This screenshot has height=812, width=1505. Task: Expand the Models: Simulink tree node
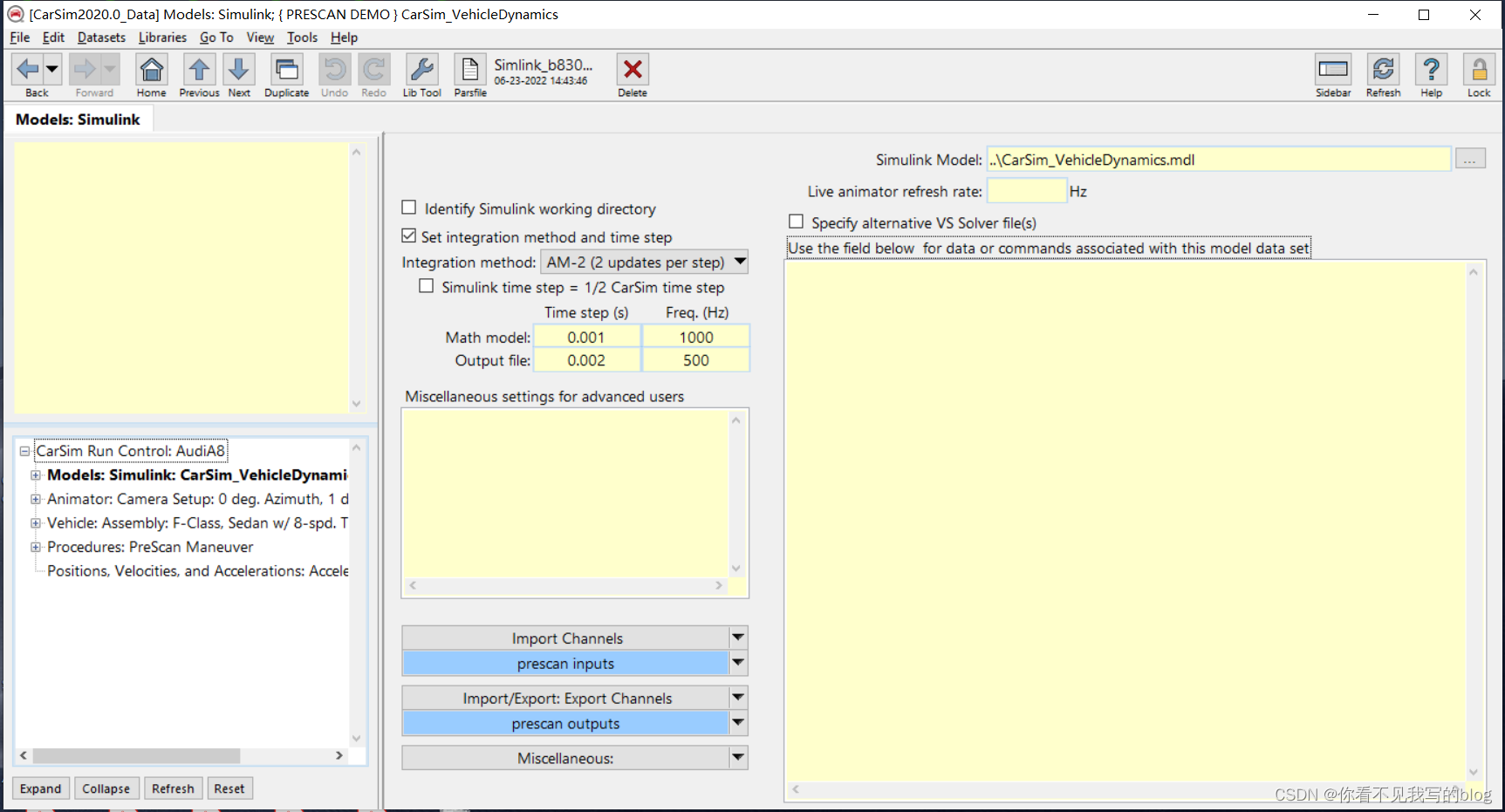point(36,475)
